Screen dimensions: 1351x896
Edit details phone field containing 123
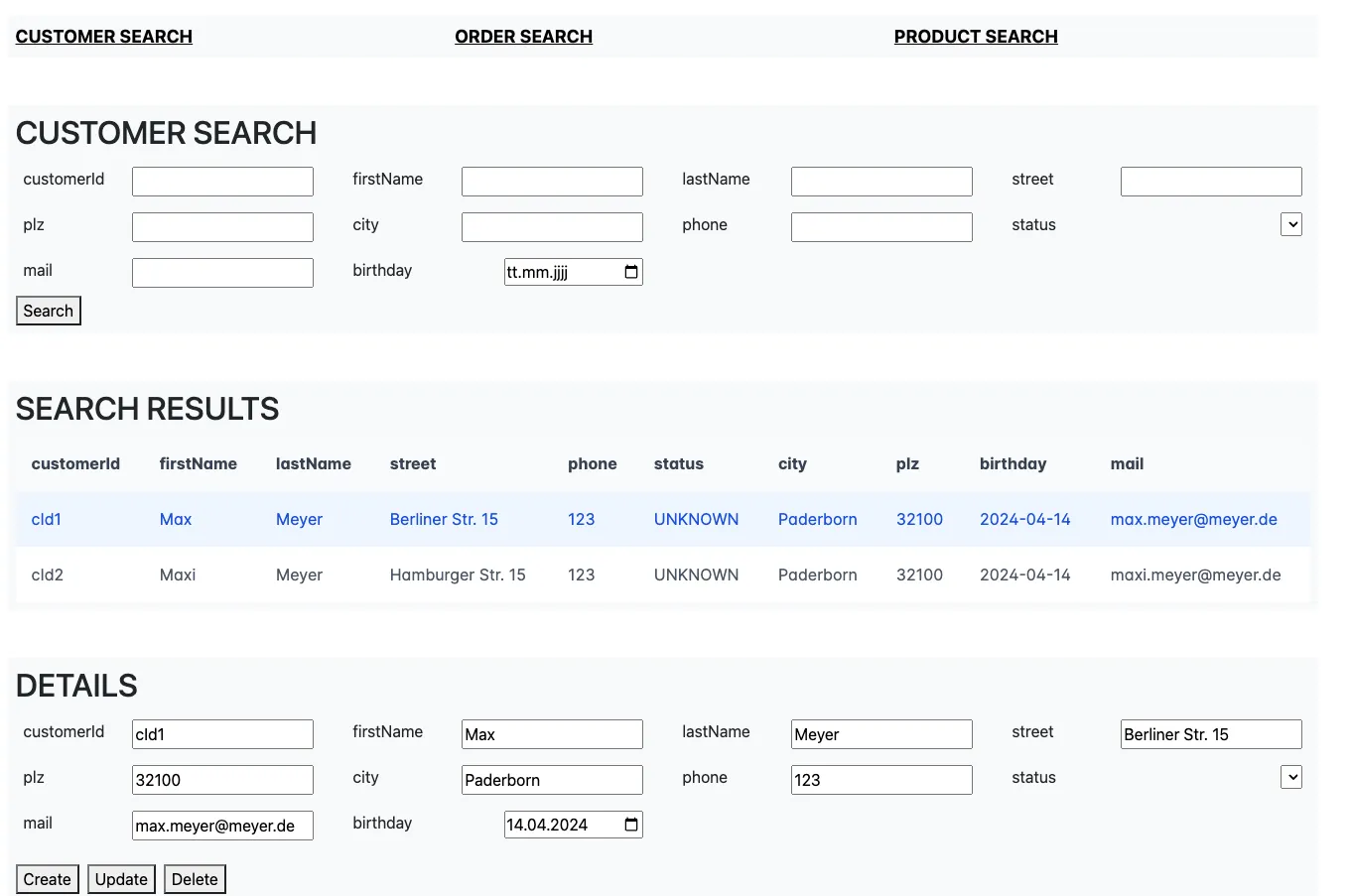pos(881,780)
